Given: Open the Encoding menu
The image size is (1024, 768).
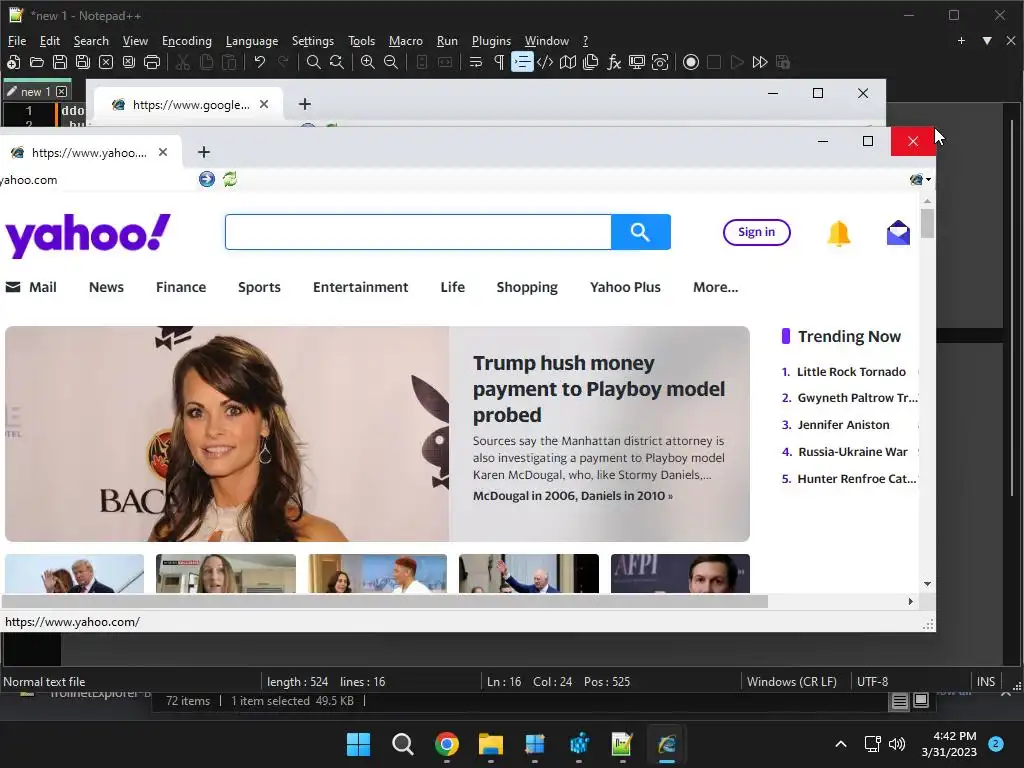Looking at the screenshot, I should coord(187,40).
